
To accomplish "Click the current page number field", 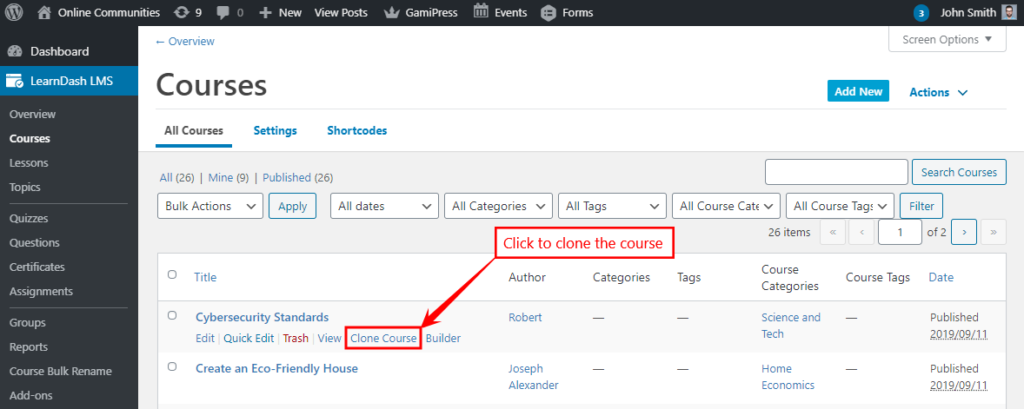I will tap(900, 232).
